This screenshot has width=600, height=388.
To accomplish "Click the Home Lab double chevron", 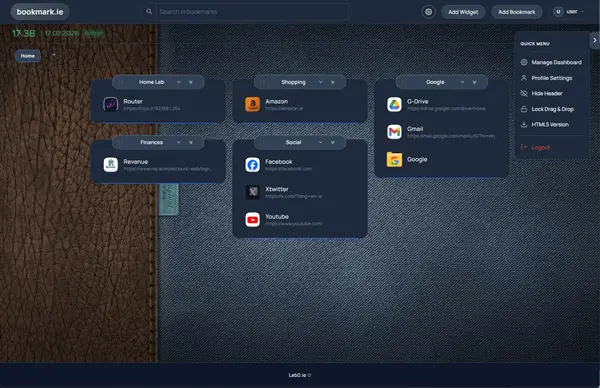I will tap(191, 82).
